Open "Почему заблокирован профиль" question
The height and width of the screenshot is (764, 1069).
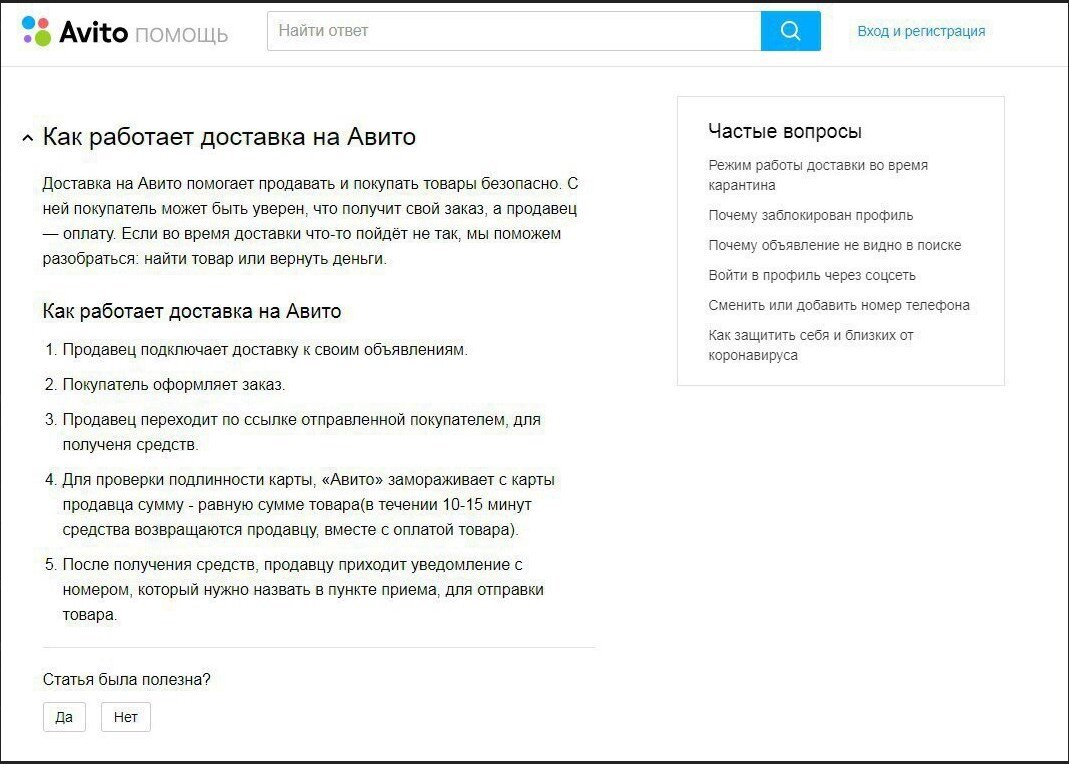click(x=811, y=215)
